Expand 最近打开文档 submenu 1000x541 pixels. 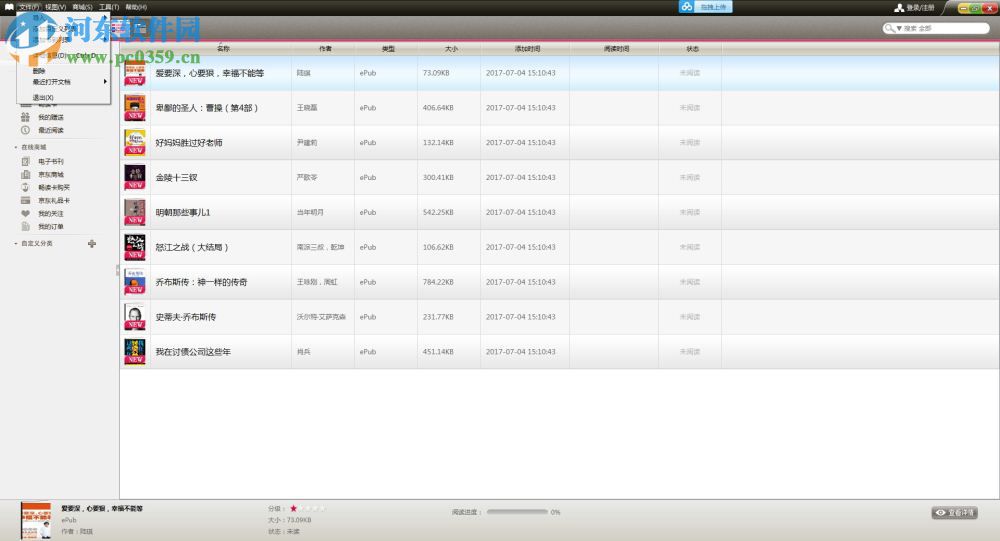click(63, 82)
